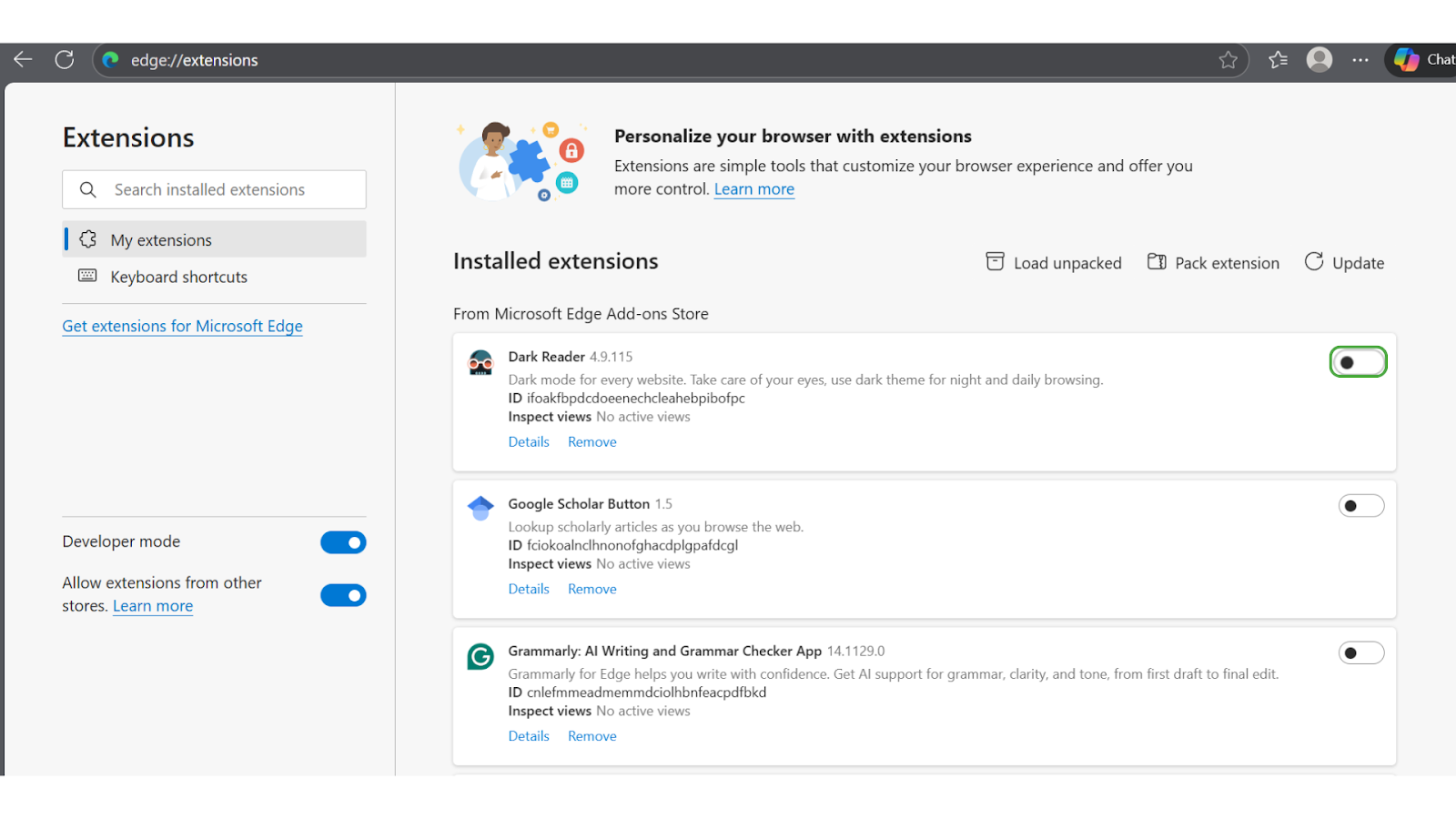The width and height of the screenshot is (1456, 819).
Task: Open the Favorites list icon
Action: pyautogui.click(x=1279, y=60)
